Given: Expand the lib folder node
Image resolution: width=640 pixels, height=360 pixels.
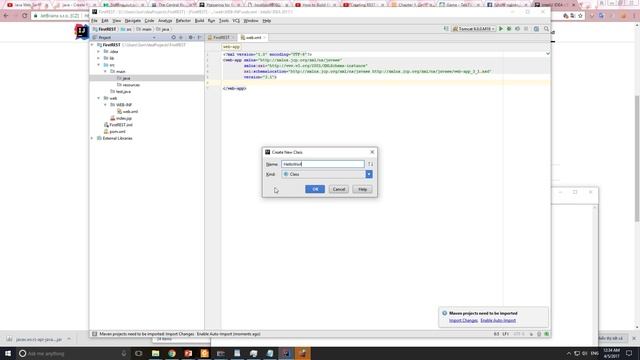Looking at the screenshot, I should [99, 58].
